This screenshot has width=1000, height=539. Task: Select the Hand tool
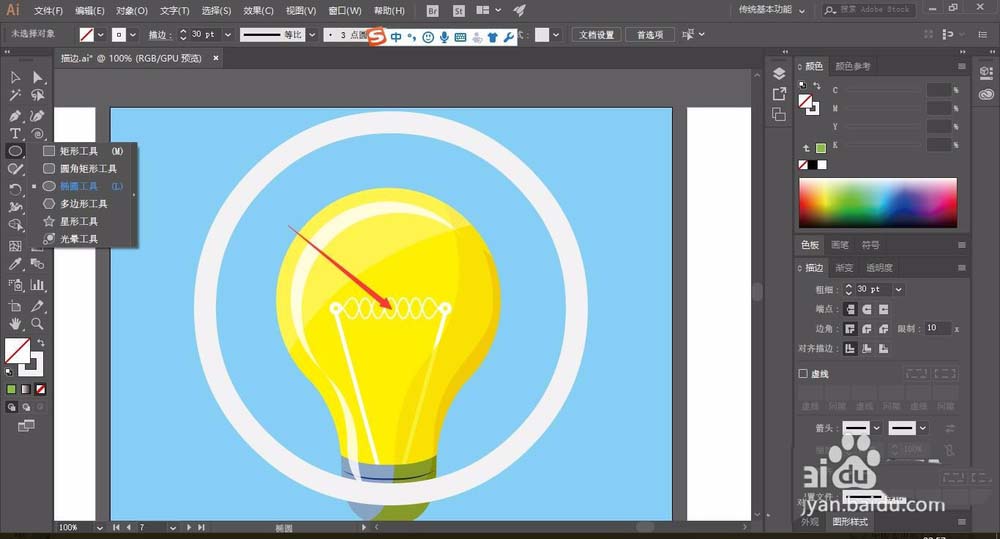point(15,324)
